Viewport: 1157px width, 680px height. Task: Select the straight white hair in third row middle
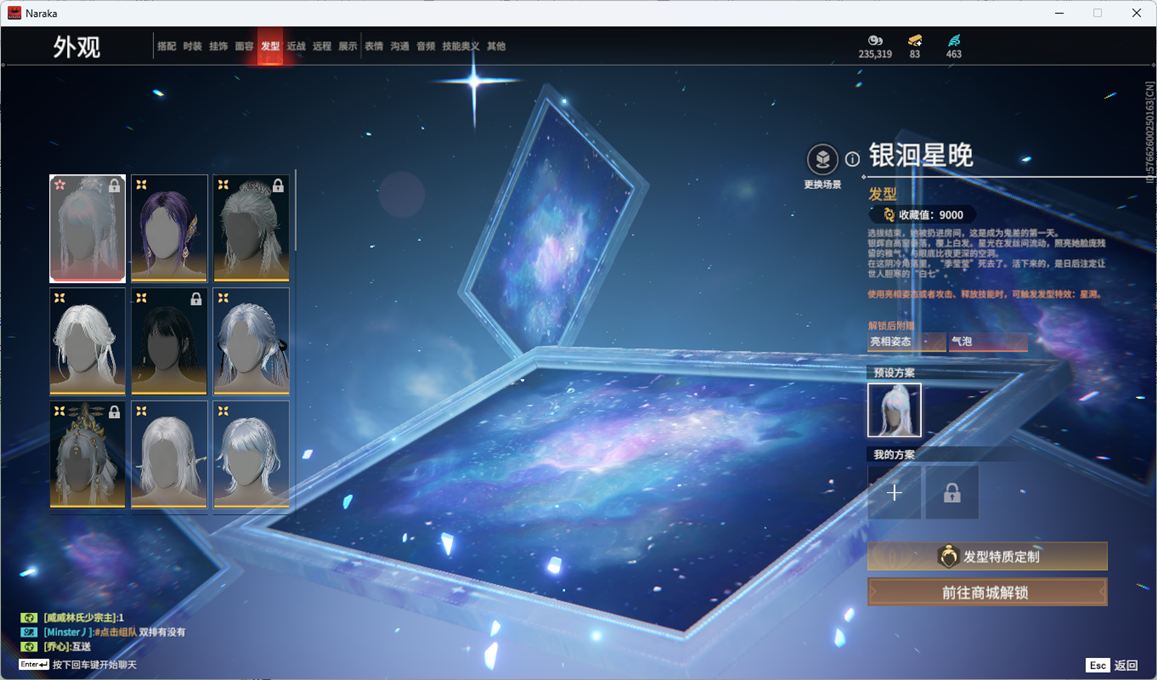[x=169, y=455]
